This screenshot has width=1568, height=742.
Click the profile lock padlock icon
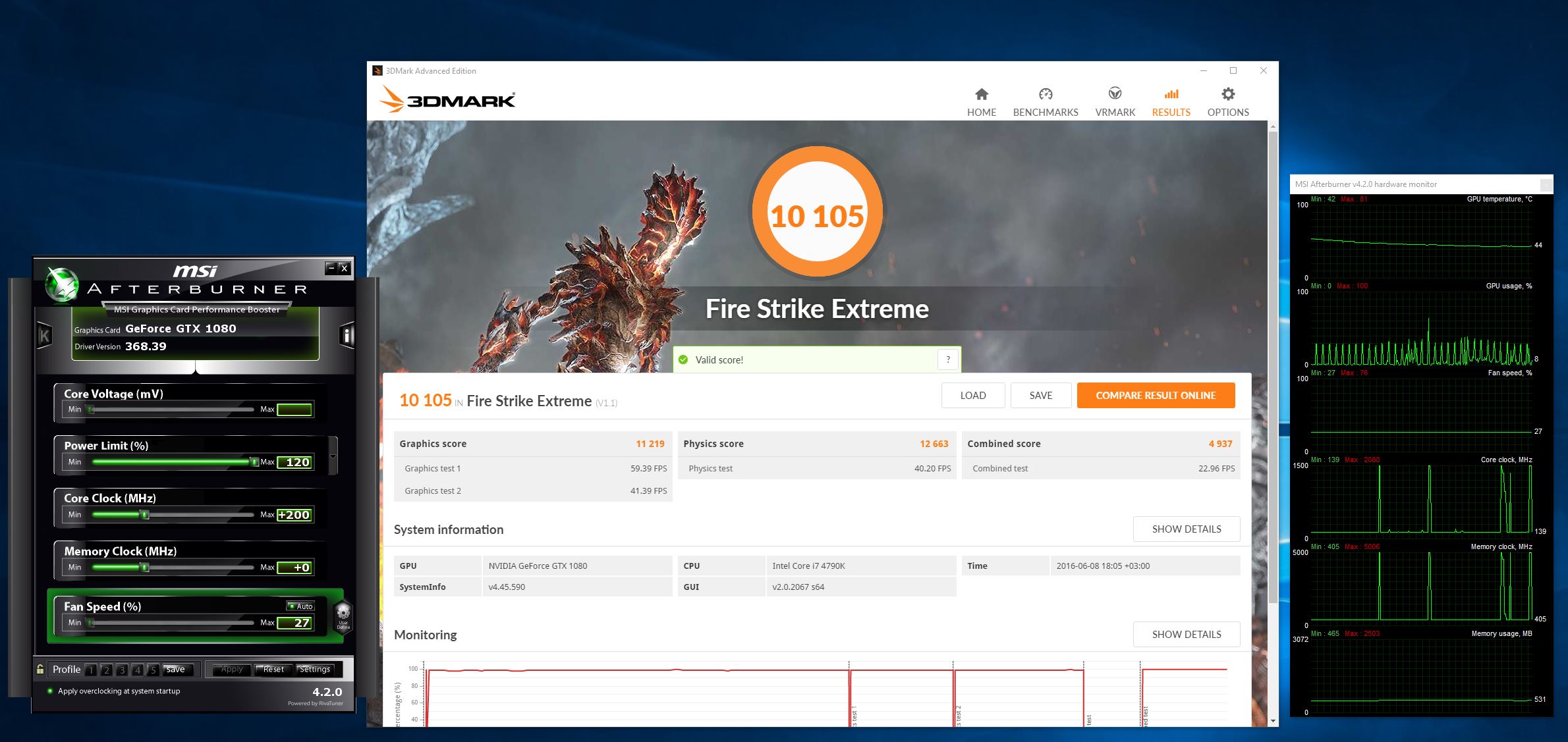(x=40, y=669)
